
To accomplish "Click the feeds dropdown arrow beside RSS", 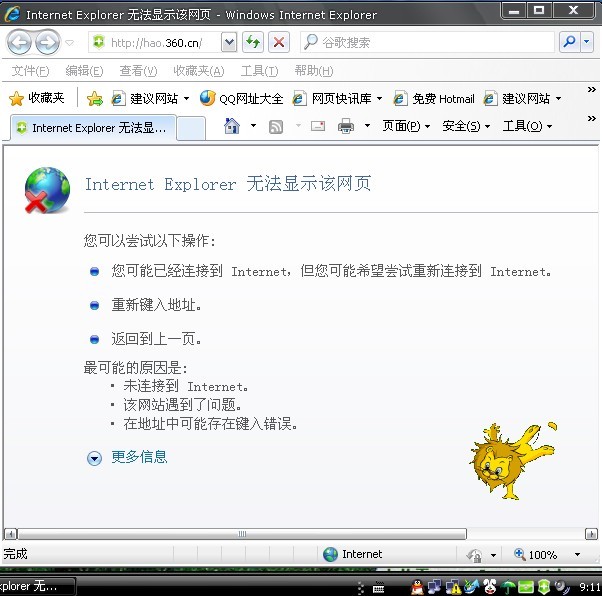I will pos(298,126).
